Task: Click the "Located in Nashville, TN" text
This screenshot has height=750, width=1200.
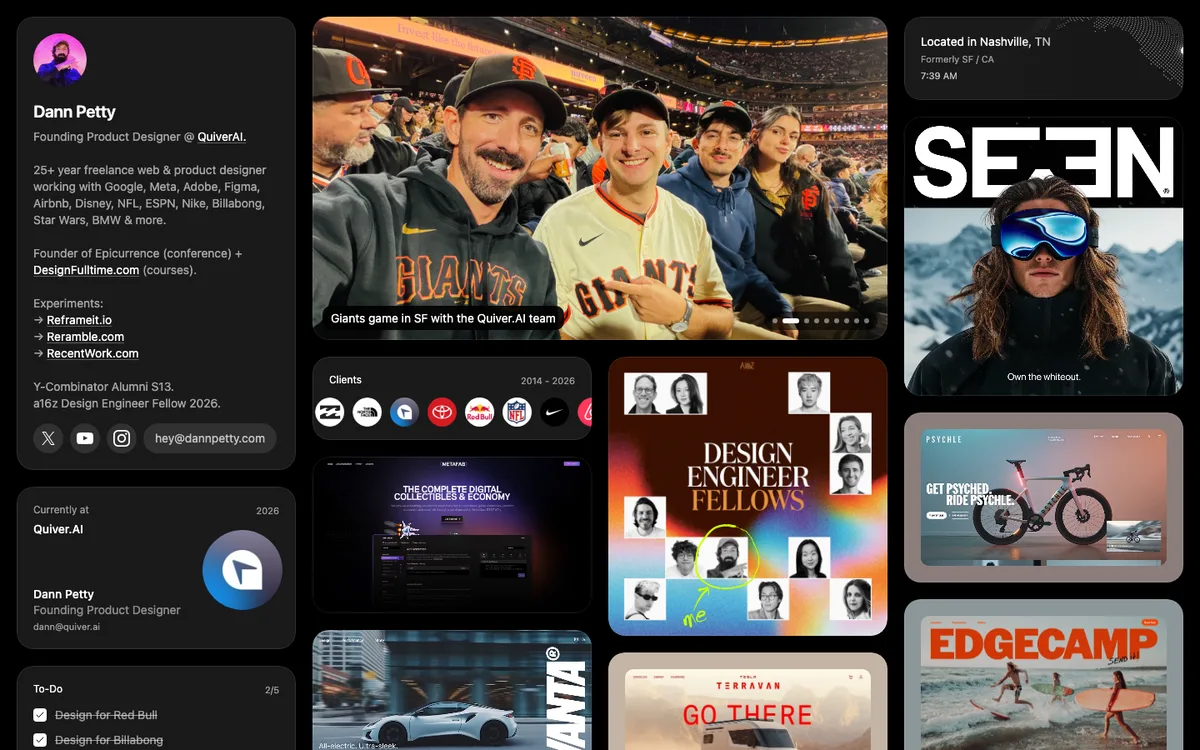Action: 985,42
